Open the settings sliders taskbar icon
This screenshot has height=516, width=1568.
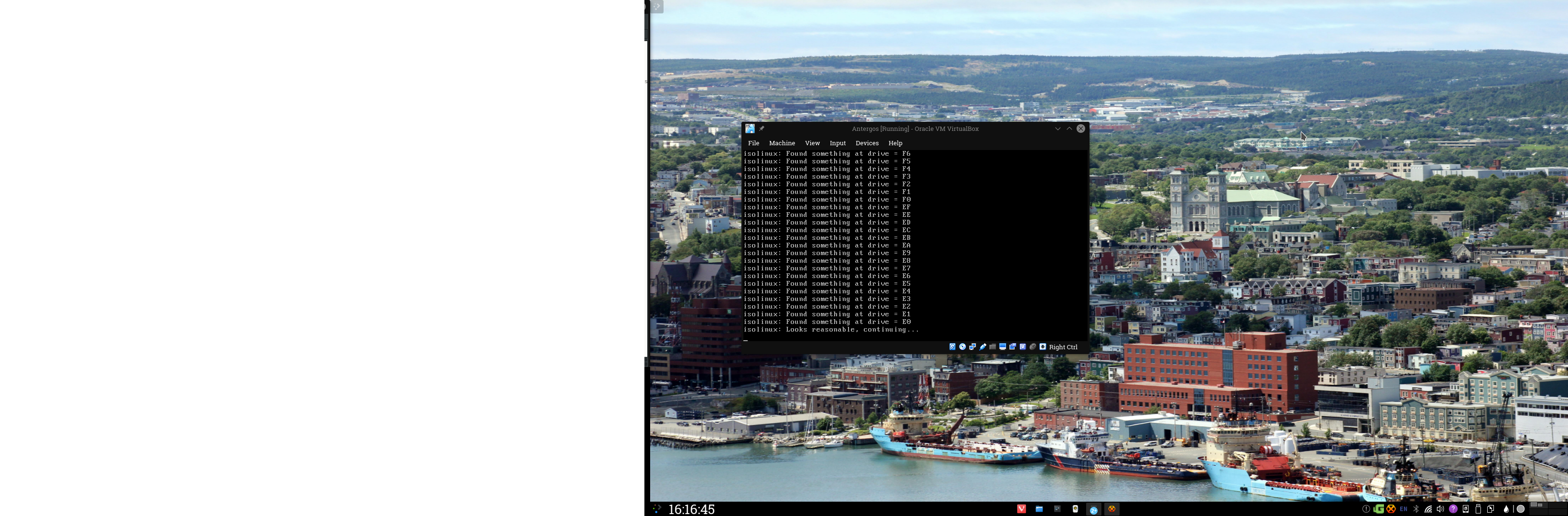(1057, 509)
